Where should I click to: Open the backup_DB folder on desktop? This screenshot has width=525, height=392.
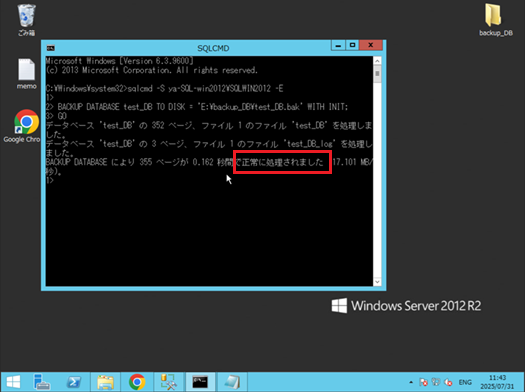click(496, 19)
